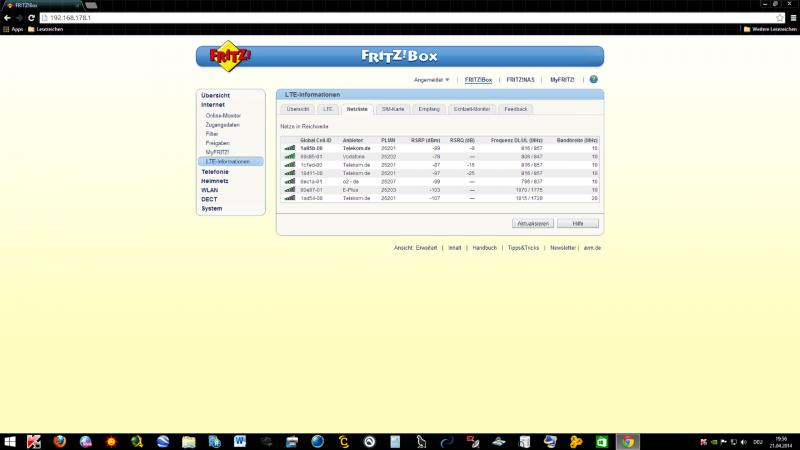Click the Anbieter cell reading E-Plus
Screen dimensions: 800x450
click(x=352, y=190)
